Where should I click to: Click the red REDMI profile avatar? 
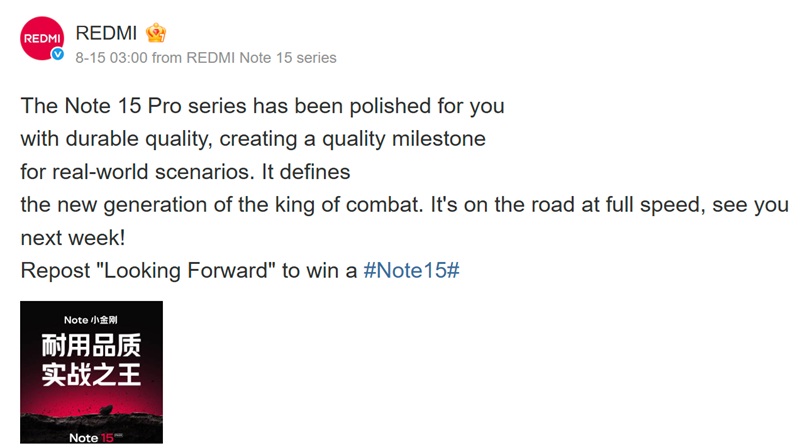click(x=40, y=38)
